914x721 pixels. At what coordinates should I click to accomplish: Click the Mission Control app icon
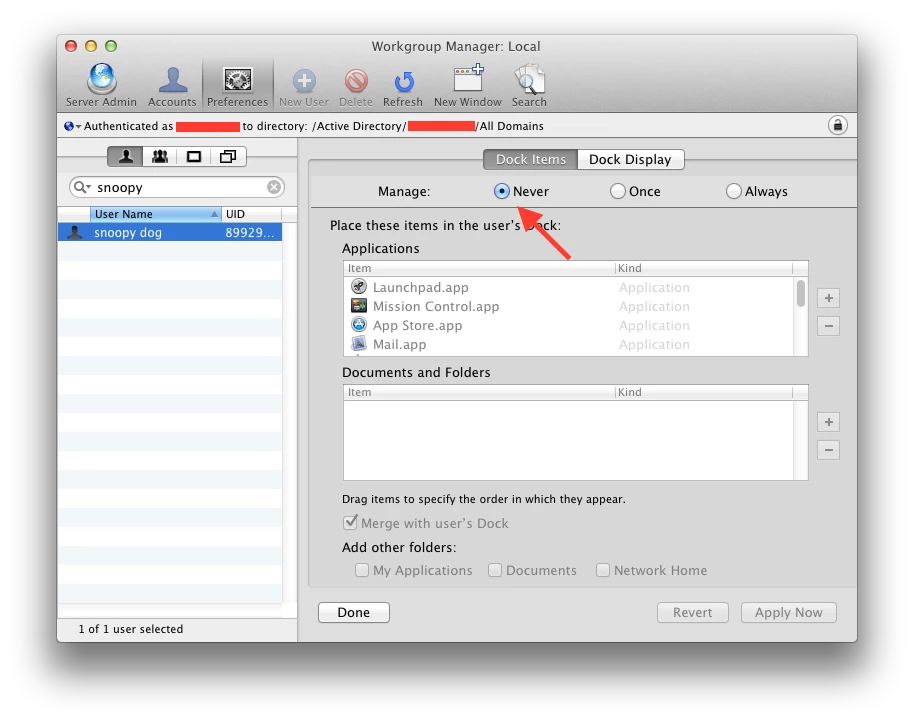click(359, 306)
